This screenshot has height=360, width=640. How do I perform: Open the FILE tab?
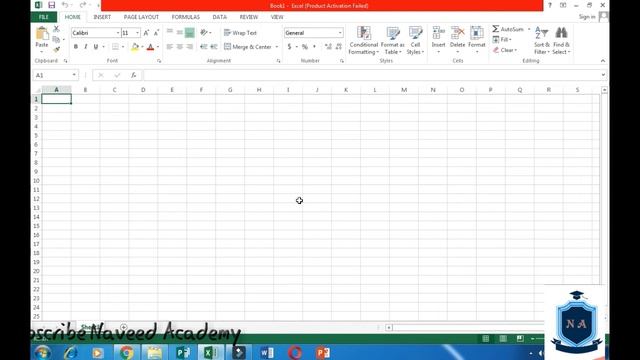click(44, 17)
